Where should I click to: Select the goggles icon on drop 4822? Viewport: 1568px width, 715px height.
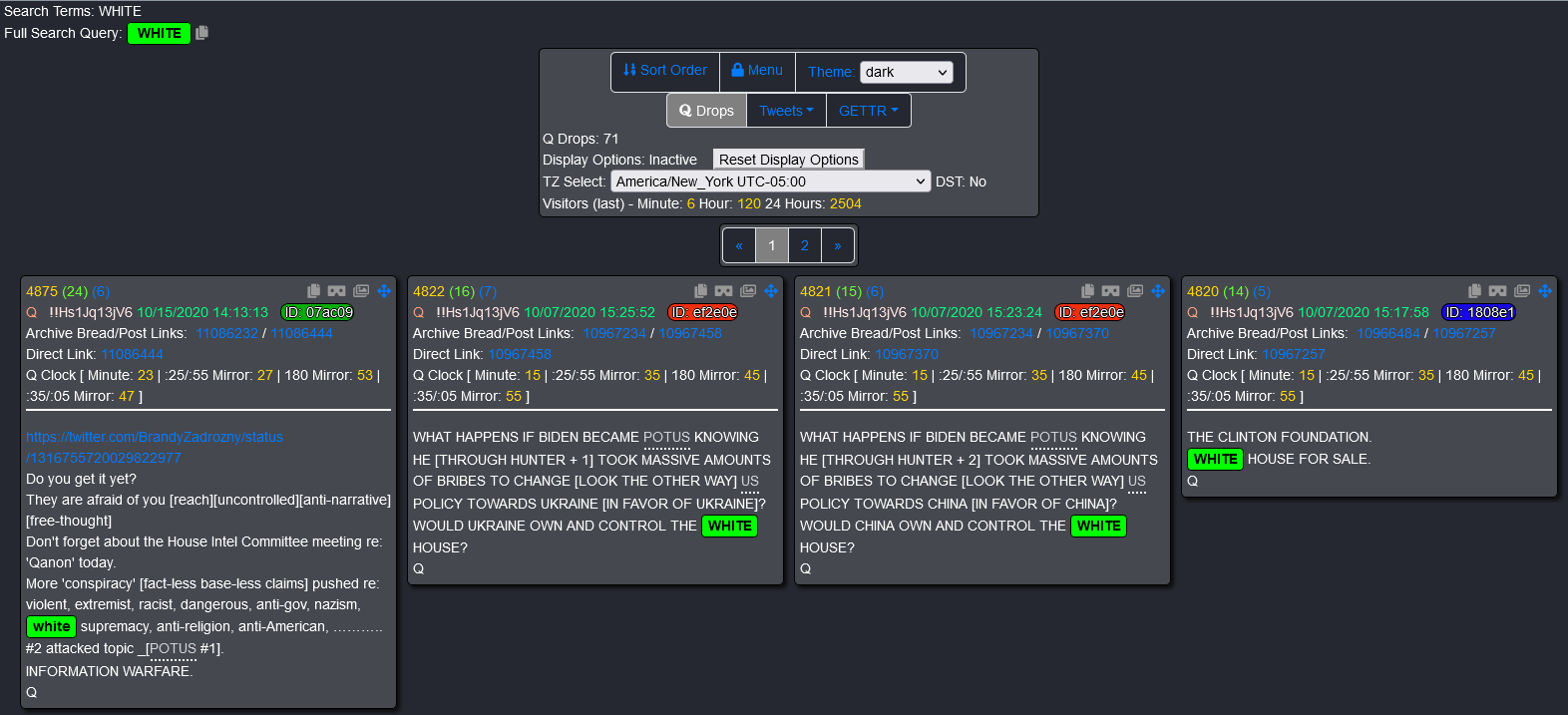click(723, 291)
